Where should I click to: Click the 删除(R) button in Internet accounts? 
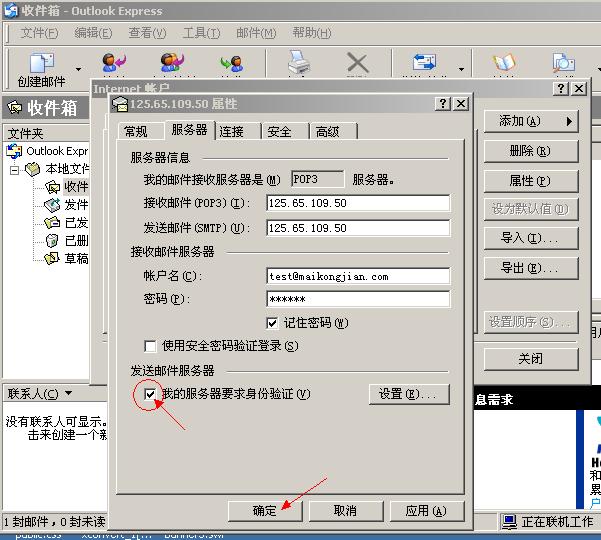tap(531, 151)
